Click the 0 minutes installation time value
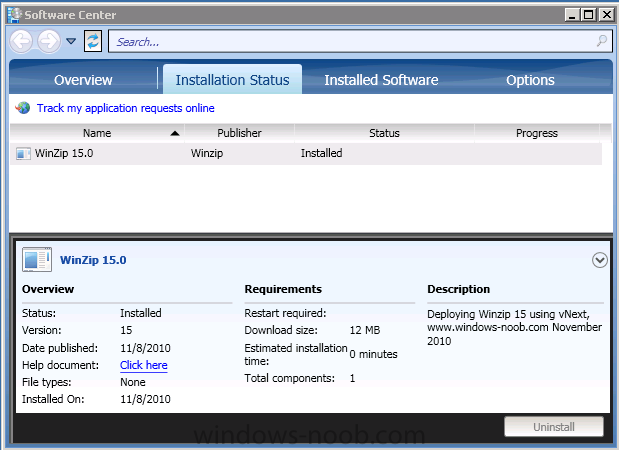Viewport: 619px width, 450px height. coord(373,354)
